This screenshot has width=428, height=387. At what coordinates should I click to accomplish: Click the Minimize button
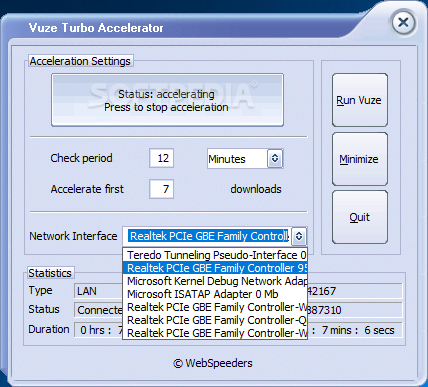pyautogui.click(x=360, y=159)
